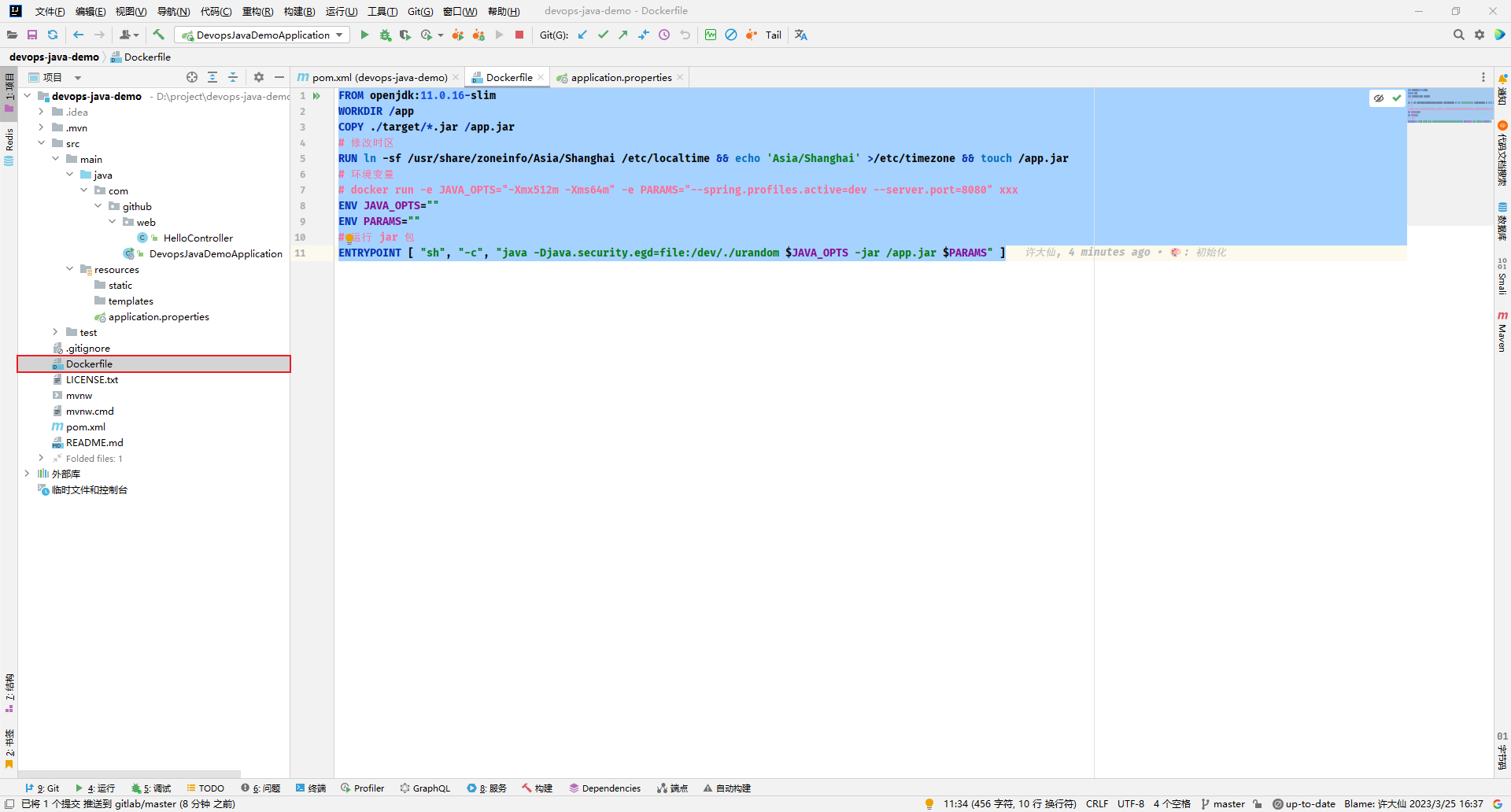Click Expand All in the project panel
1511x812 pixels.
[x=212, y=77]
